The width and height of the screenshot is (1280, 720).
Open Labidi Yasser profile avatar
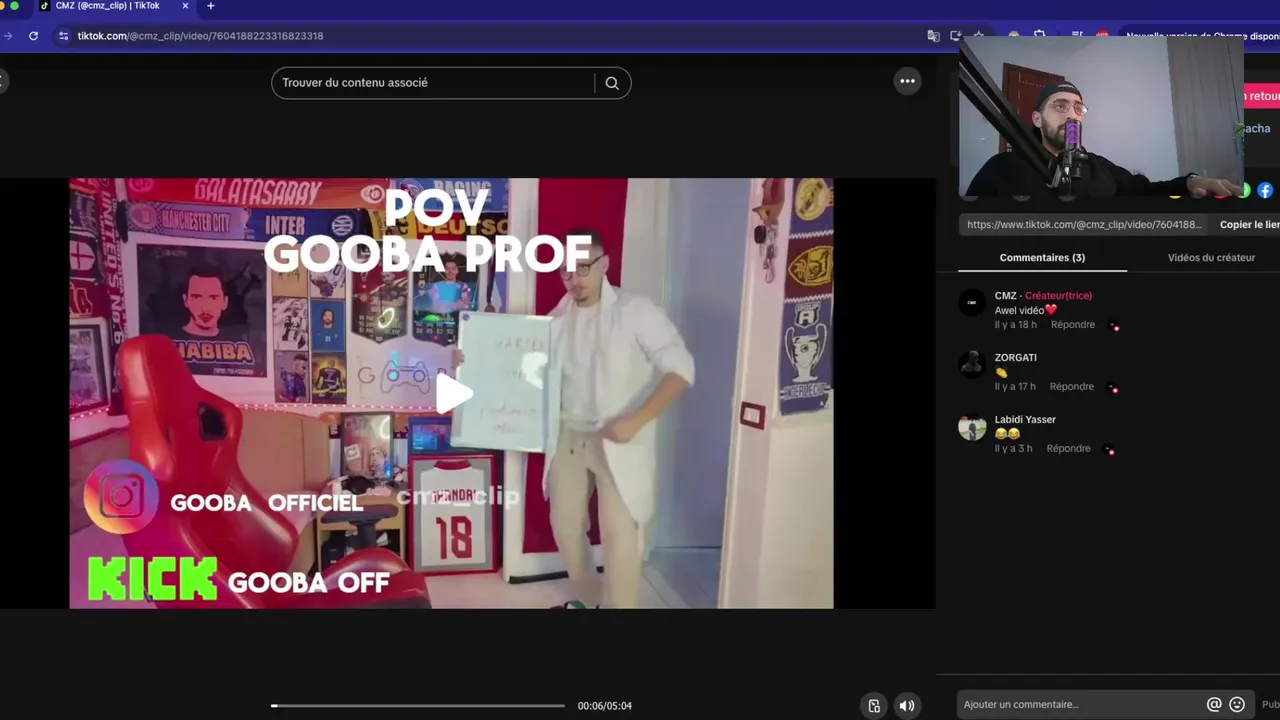[x=972, y=426]
